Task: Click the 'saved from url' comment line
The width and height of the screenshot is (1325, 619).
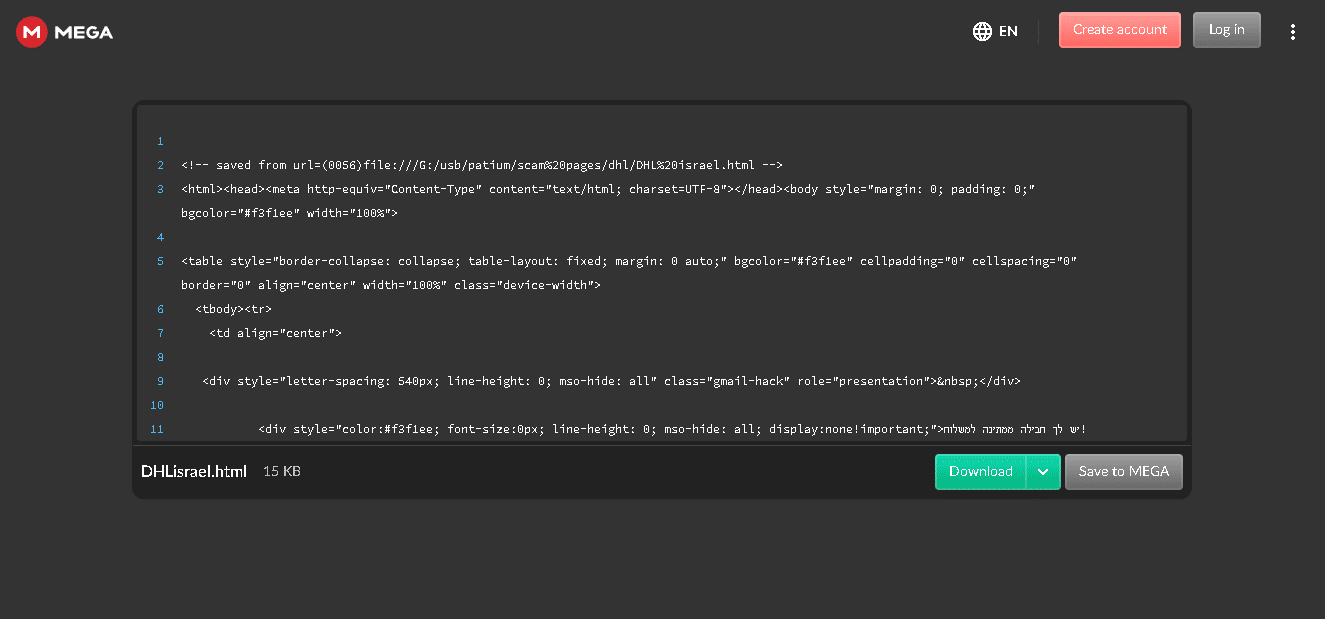Action: (x=481, y=166)
